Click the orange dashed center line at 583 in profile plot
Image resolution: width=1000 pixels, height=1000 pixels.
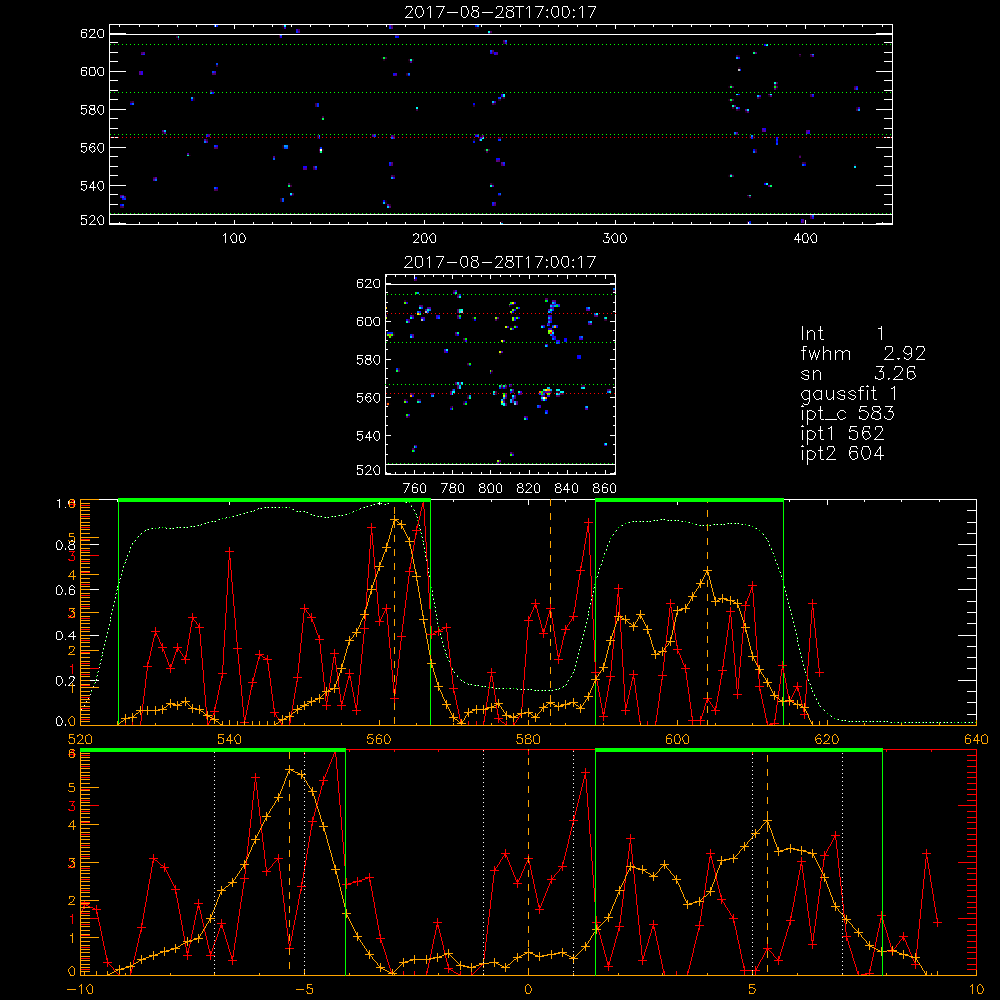tap(550, 612)
